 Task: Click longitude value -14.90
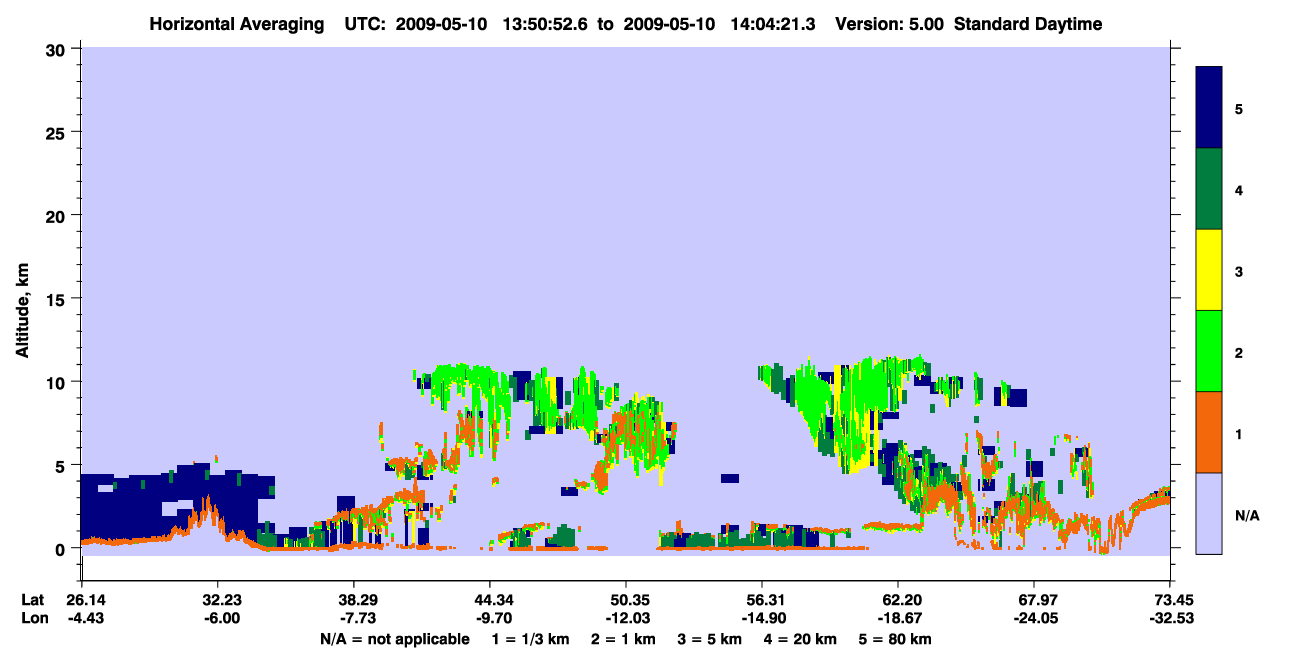[762, 619]
